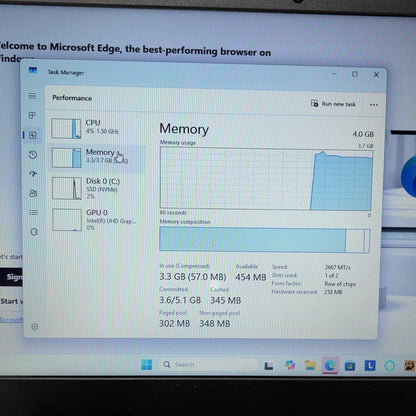The width and height of the screenshot is (416, 416).
Task: Open the App history sidebar icon
Action: point(33,155)
